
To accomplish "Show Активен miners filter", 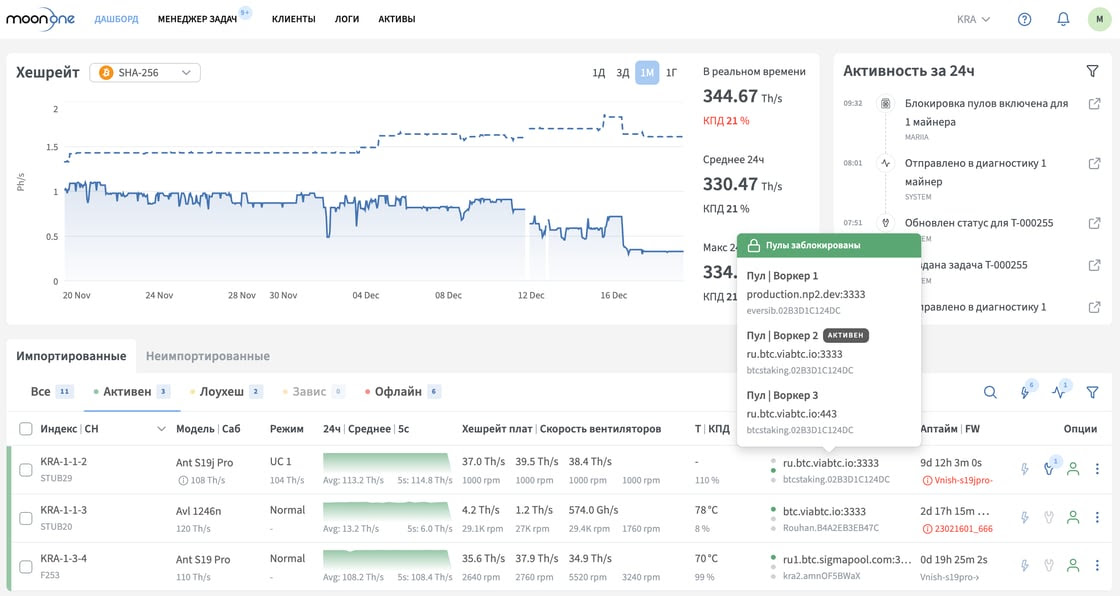I will click(132, 392).
